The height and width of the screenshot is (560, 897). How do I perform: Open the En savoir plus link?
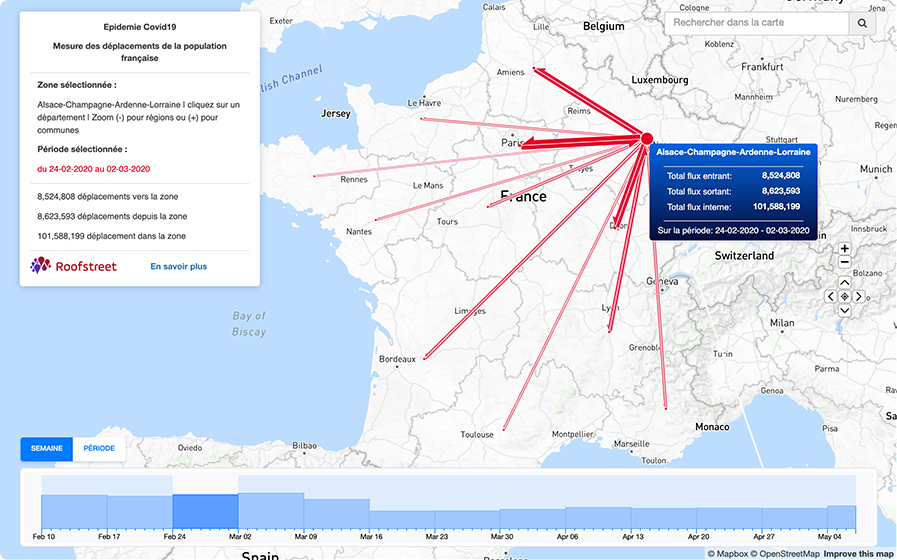178,267
